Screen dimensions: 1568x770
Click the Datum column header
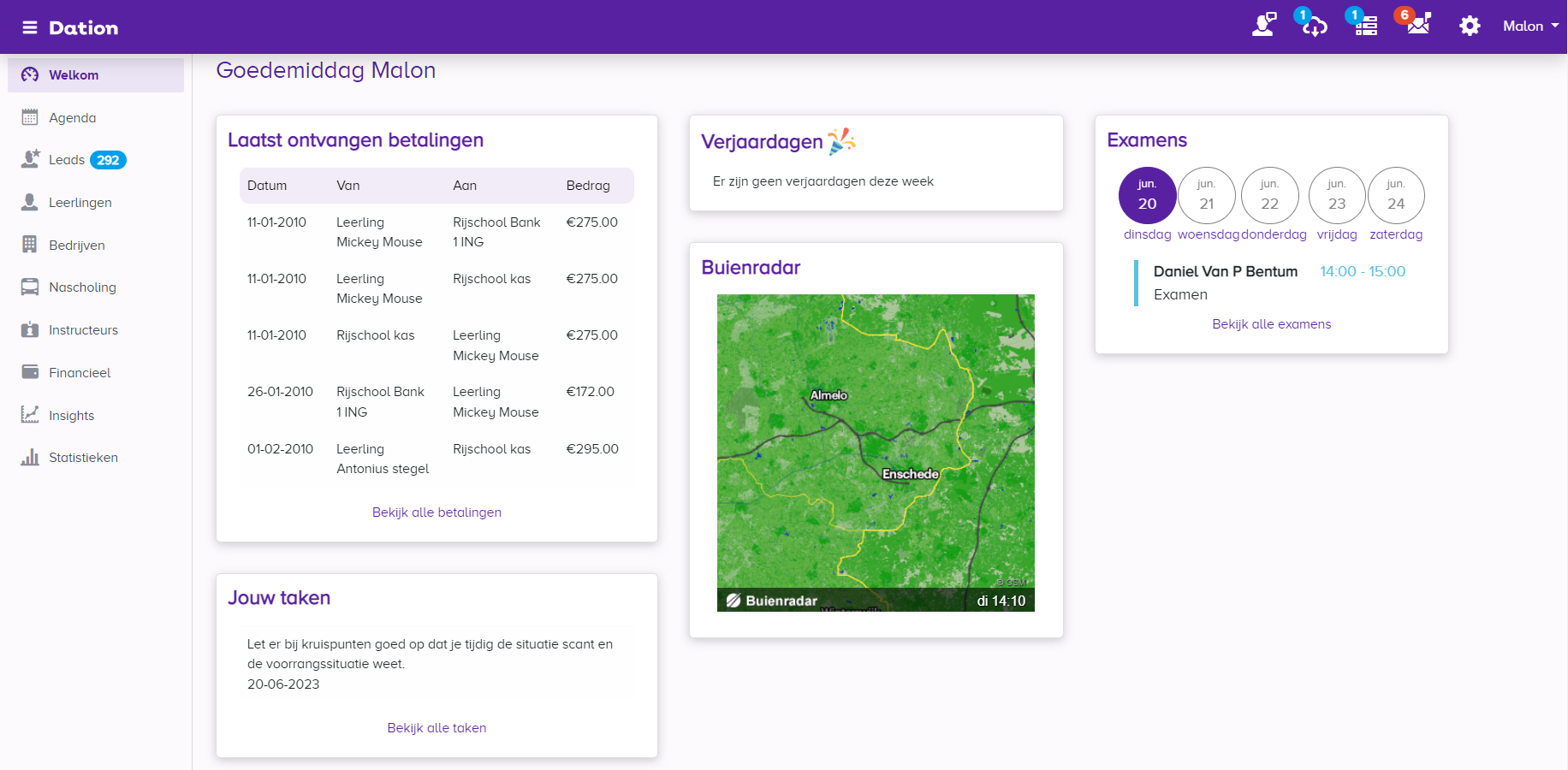pyautogui.click(x=267, y=186)
